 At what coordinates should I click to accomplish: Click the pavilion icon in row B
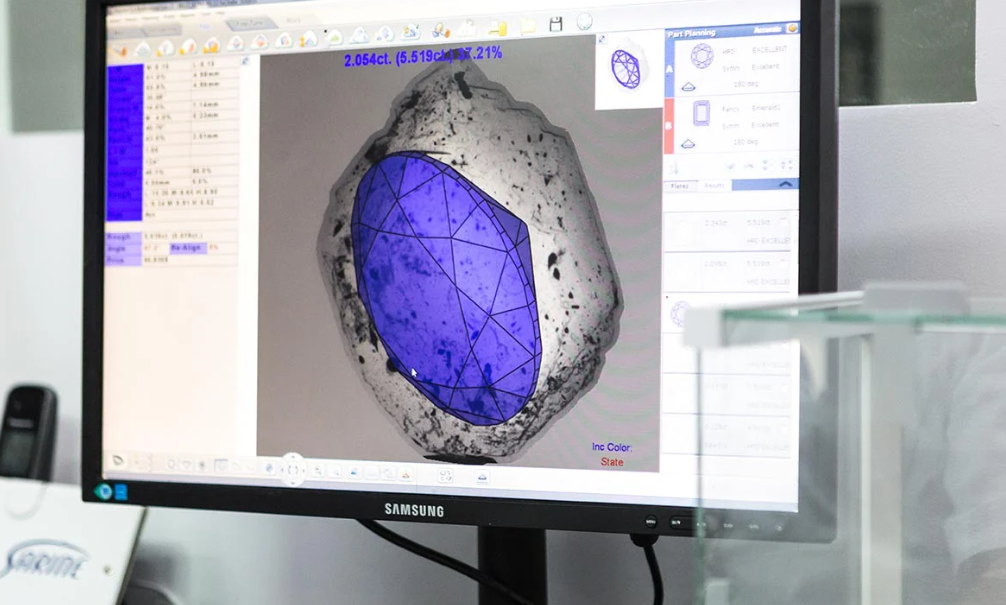tap(688, 144)
